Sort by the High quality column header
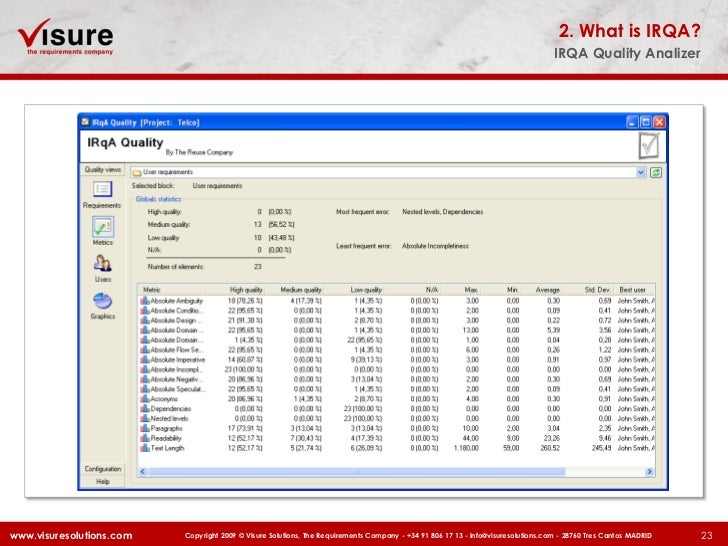Viewport: 728px width, 546px height. (x=236, y=290)
